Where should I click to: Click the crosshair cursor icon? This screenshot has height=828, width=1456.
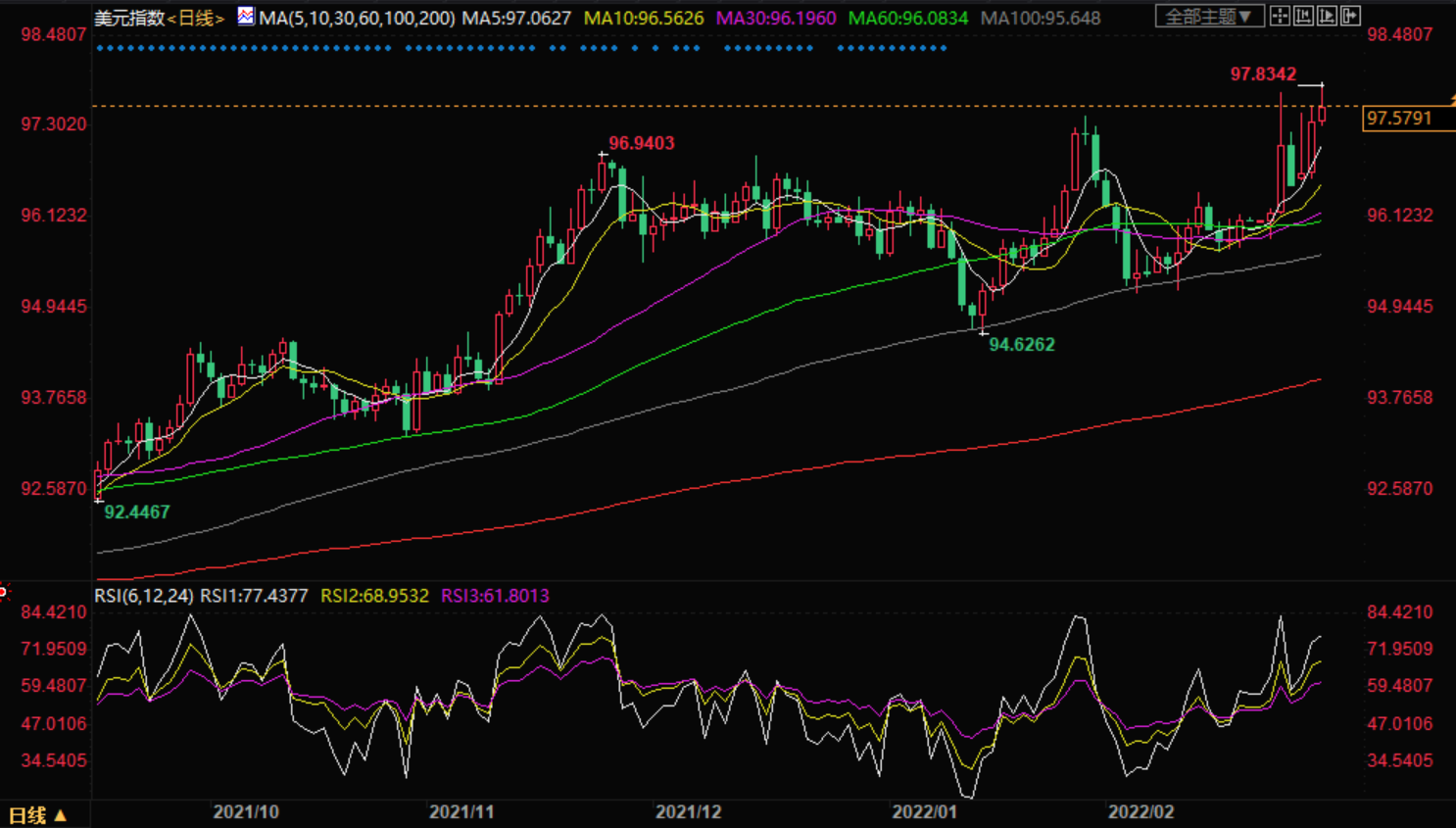click(x=1280, y=17)
